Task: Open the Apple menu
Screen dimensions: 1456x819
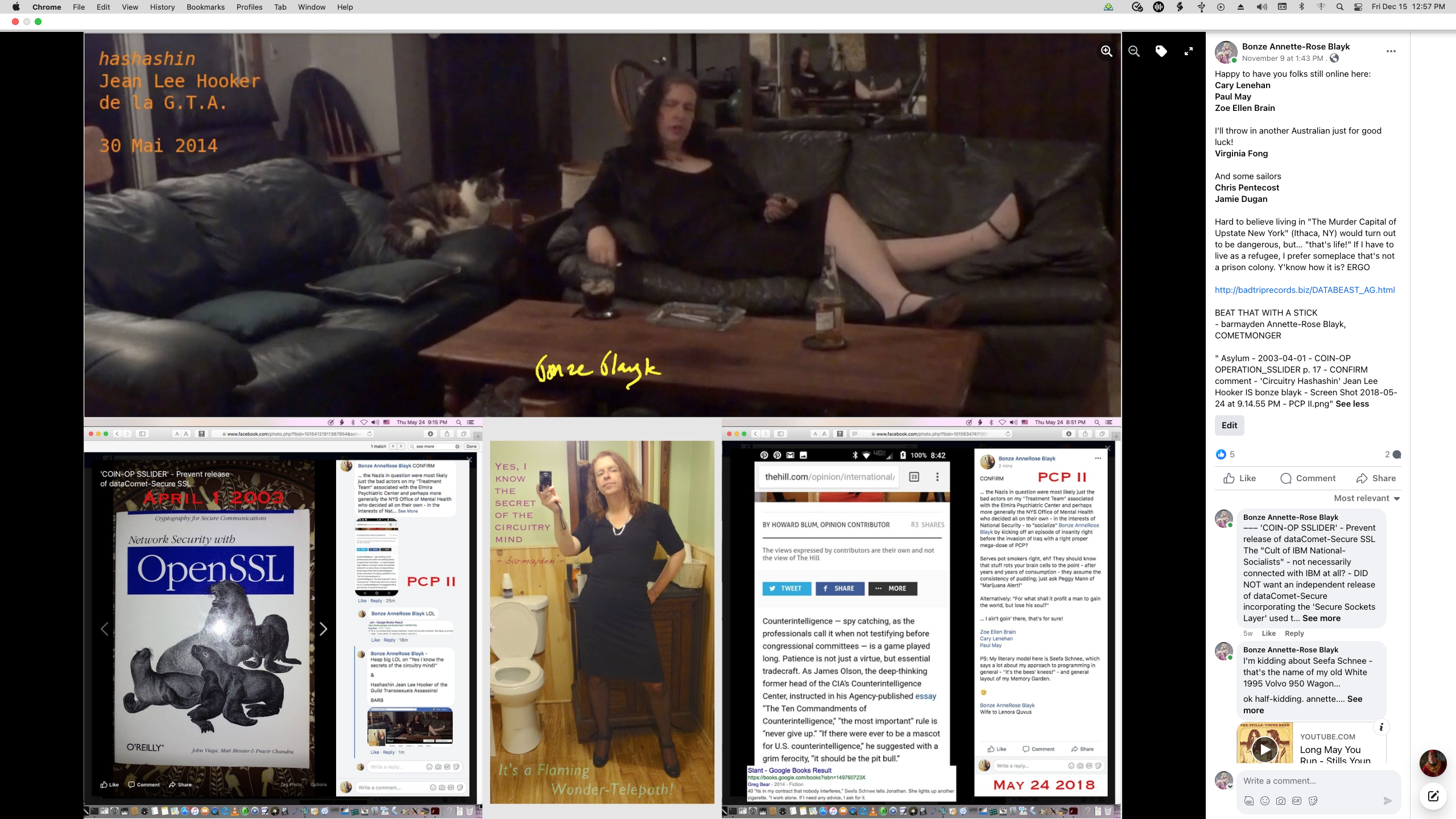Action: (16, 7)
